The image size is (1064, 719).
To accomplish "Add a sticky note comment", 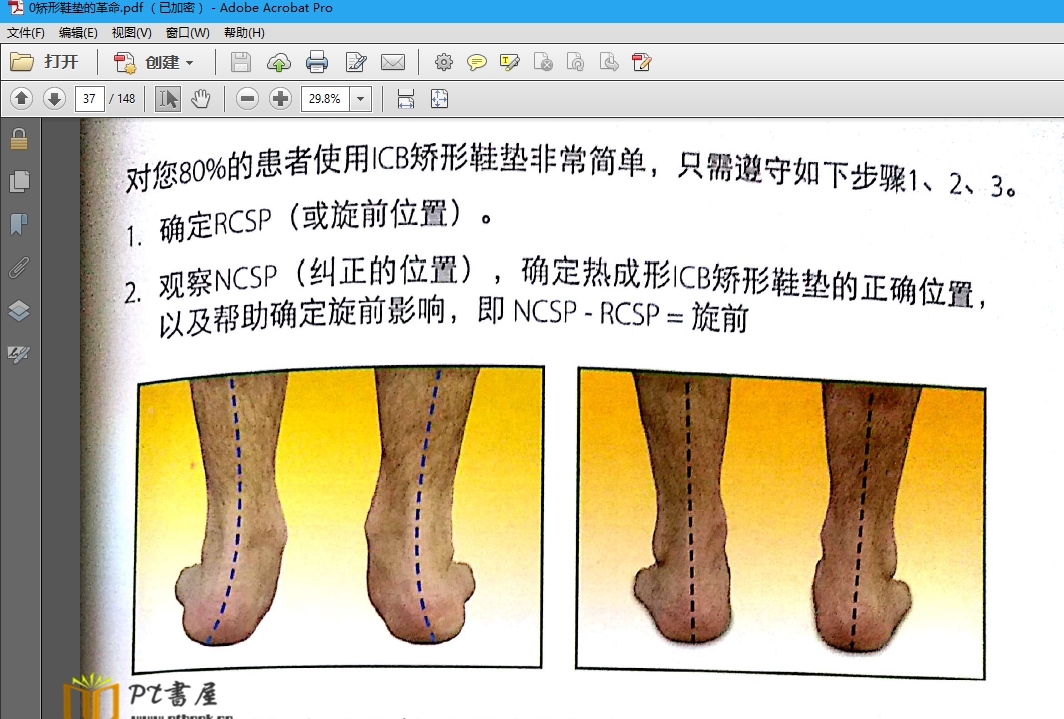I will point(477,63).
